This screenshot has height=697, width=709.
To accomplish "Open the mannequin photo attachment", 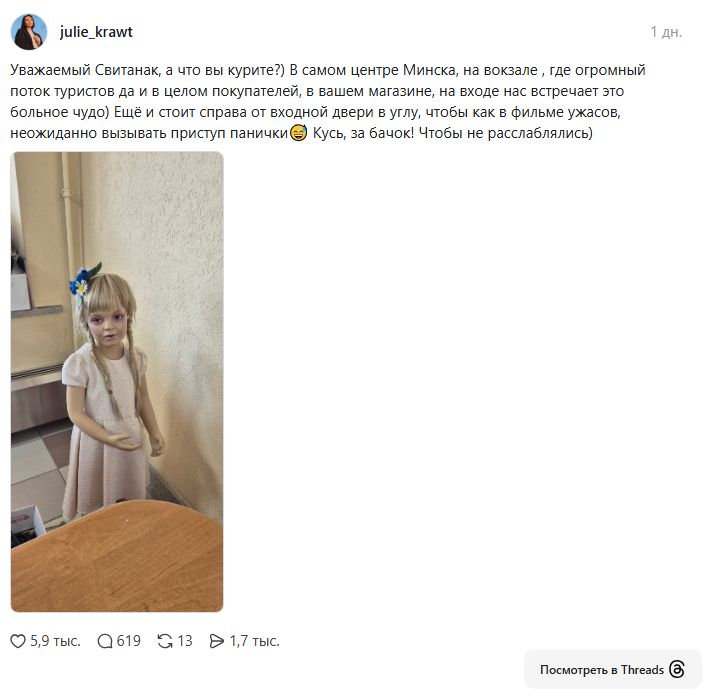I will coord(117,382).
